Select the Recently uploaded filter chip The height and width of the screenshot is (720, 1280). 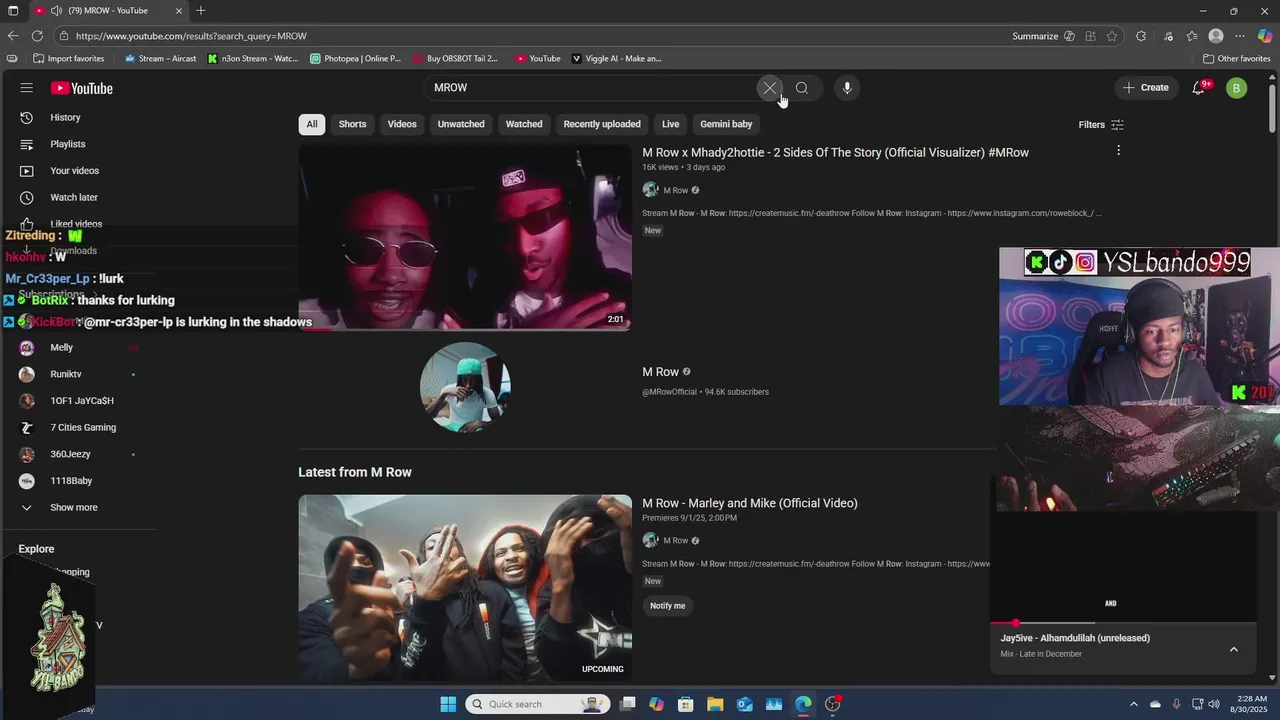pyautogui.click(x=602, y=124)
